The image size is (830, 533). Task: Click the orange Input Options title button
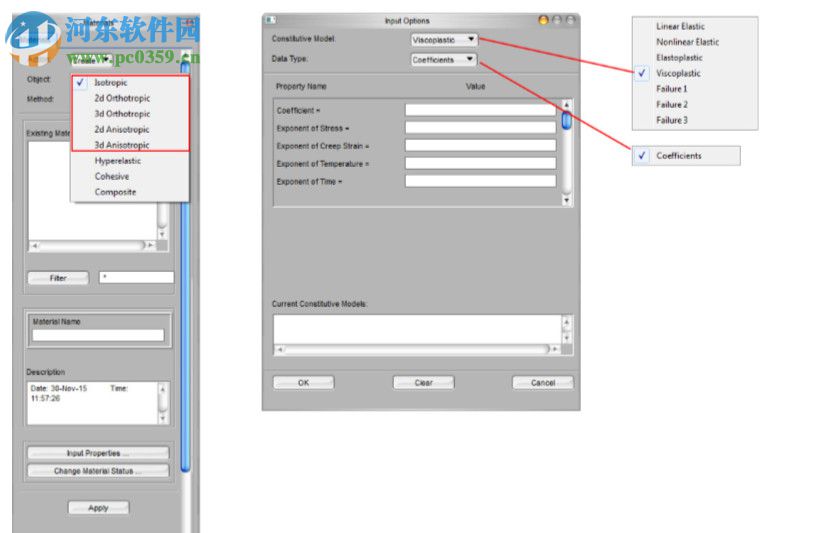[543, 20]
